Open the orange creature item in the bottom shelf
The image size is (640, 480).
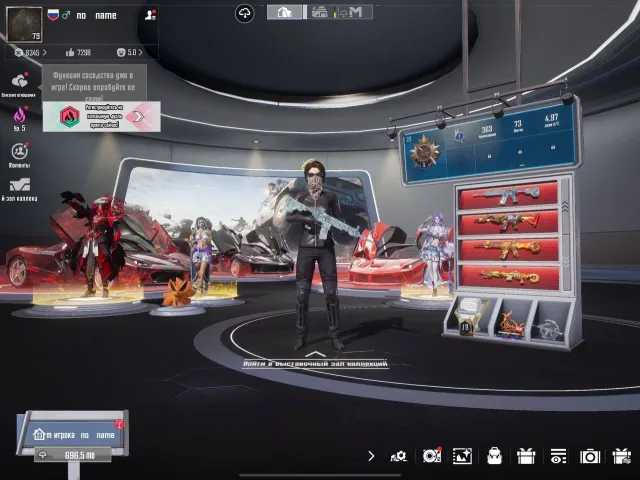pyautogui.click(x=511, y=324)
